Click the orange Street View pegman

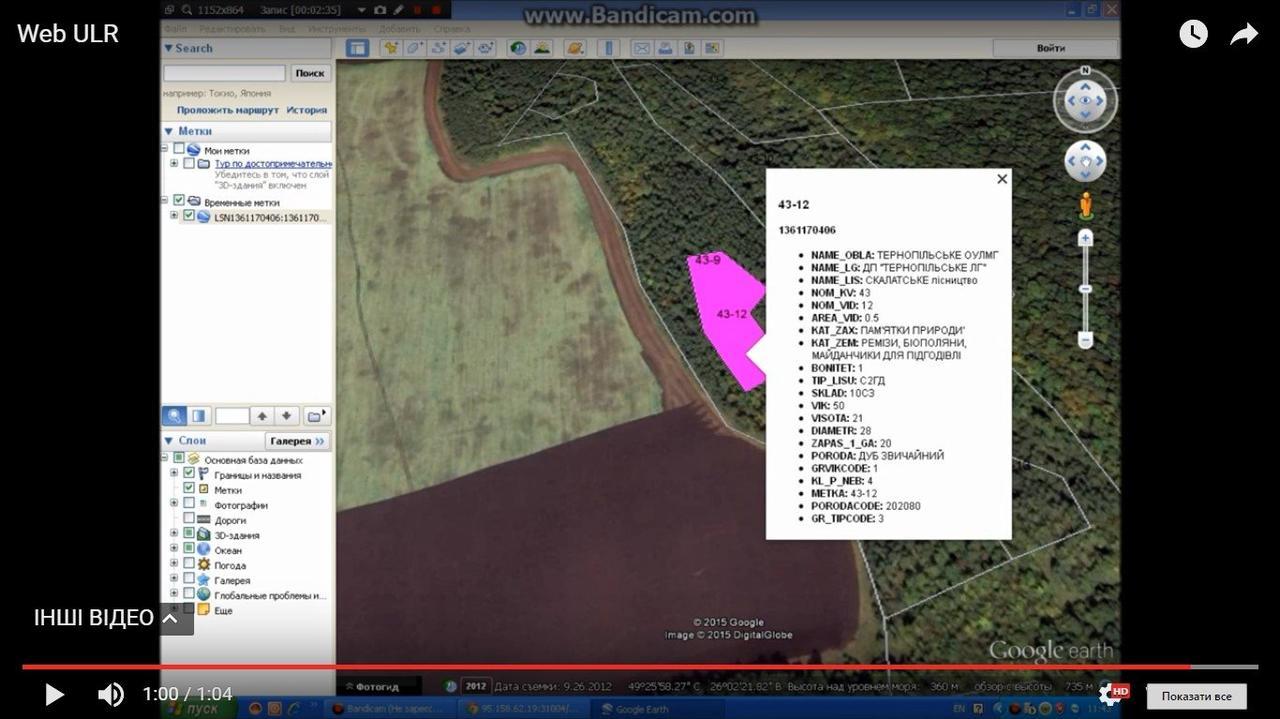(1085, 205)
